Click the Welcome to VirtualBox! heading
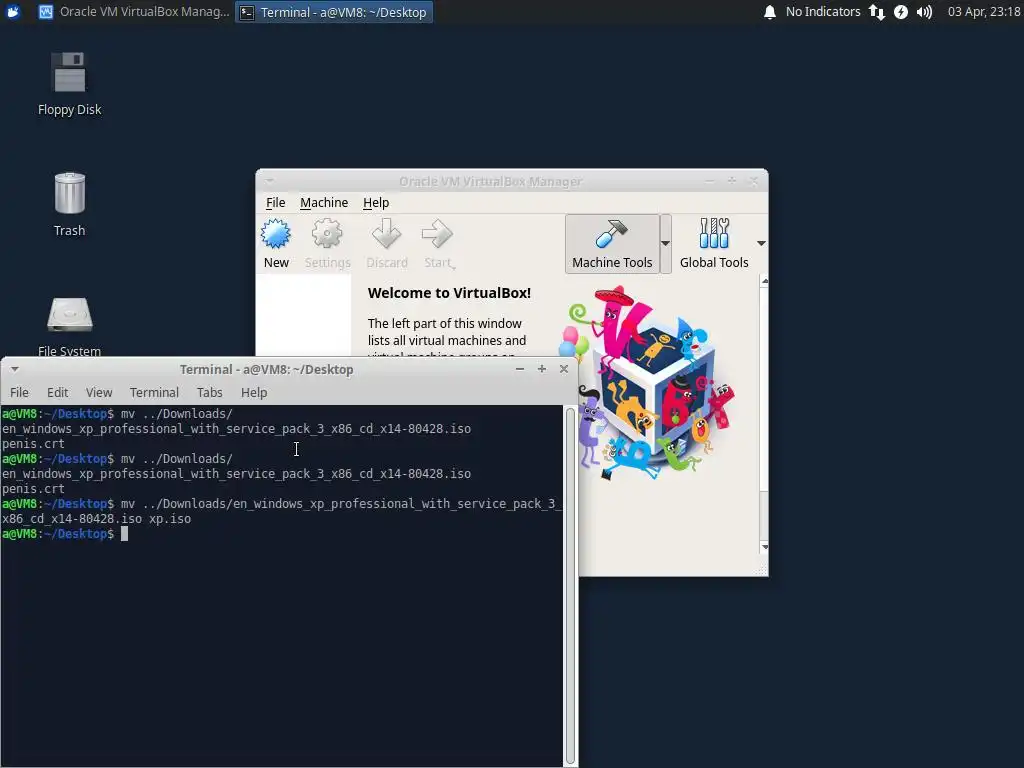 [x=449, y=293]
